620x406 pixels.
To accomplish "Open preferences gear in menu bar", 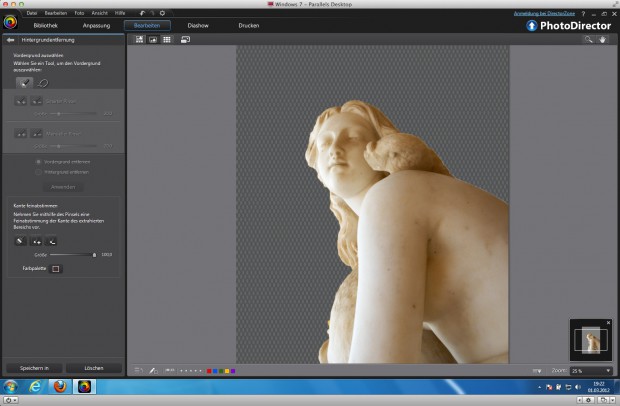I will tap(162, 13).
